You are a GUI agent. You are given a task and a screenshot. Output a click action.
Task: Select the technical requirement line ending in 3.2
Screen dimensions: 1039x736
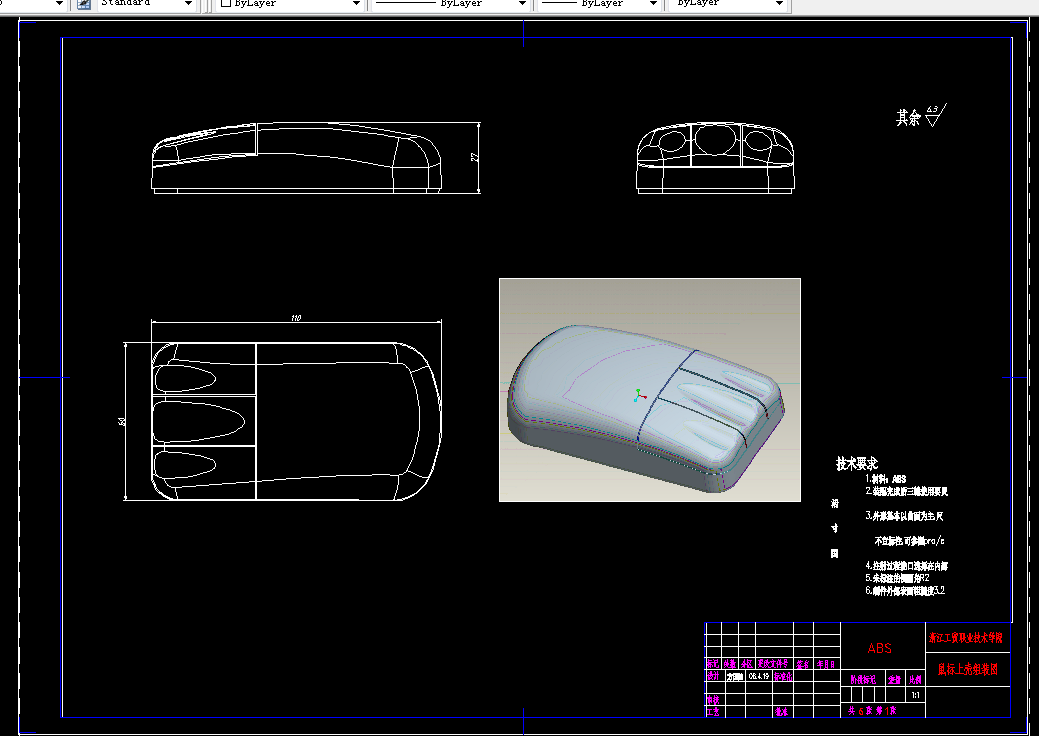tap(905, 590)
